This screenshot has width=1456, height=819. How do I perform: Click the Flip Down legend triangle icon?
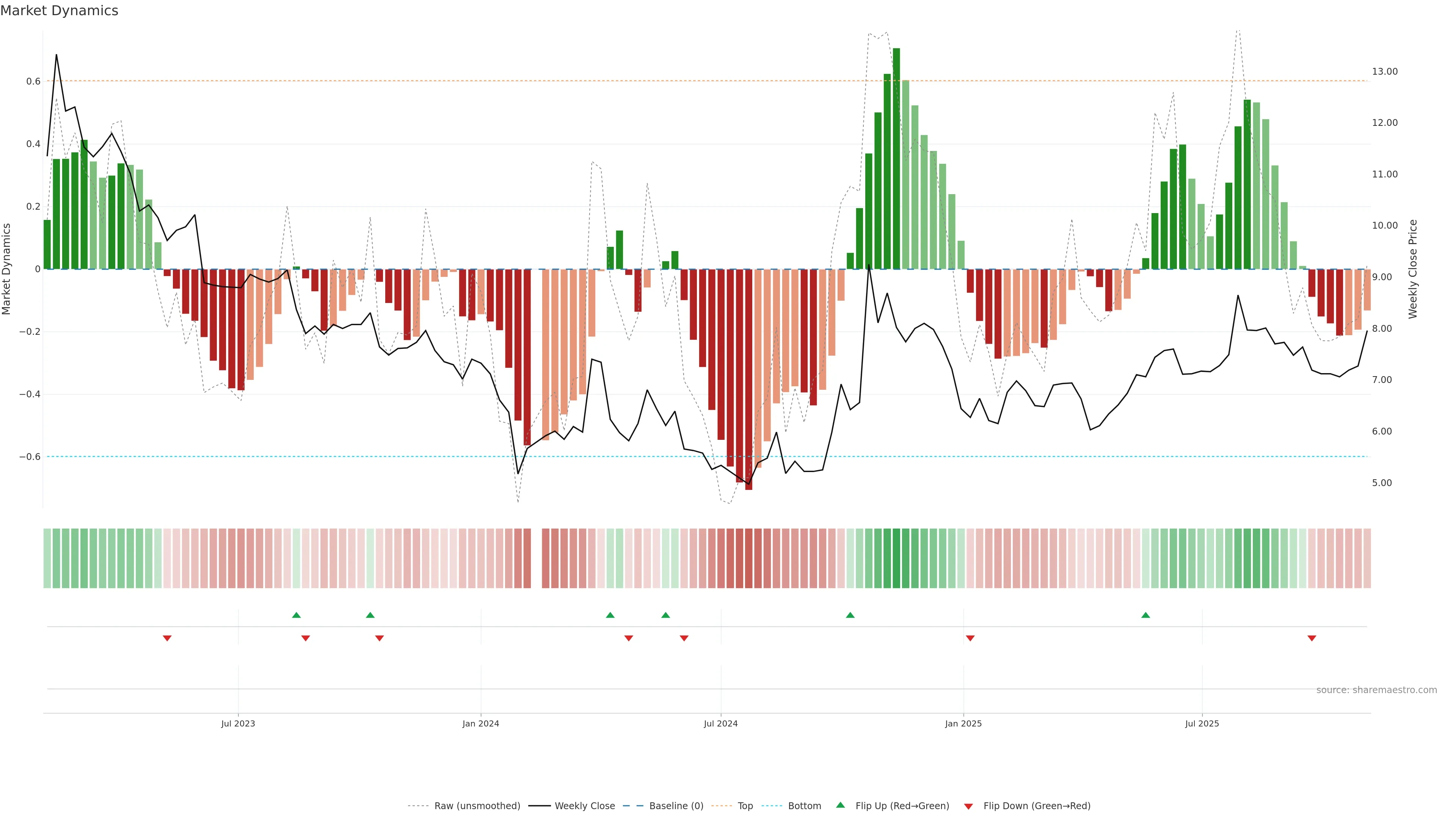click(968, 806)
